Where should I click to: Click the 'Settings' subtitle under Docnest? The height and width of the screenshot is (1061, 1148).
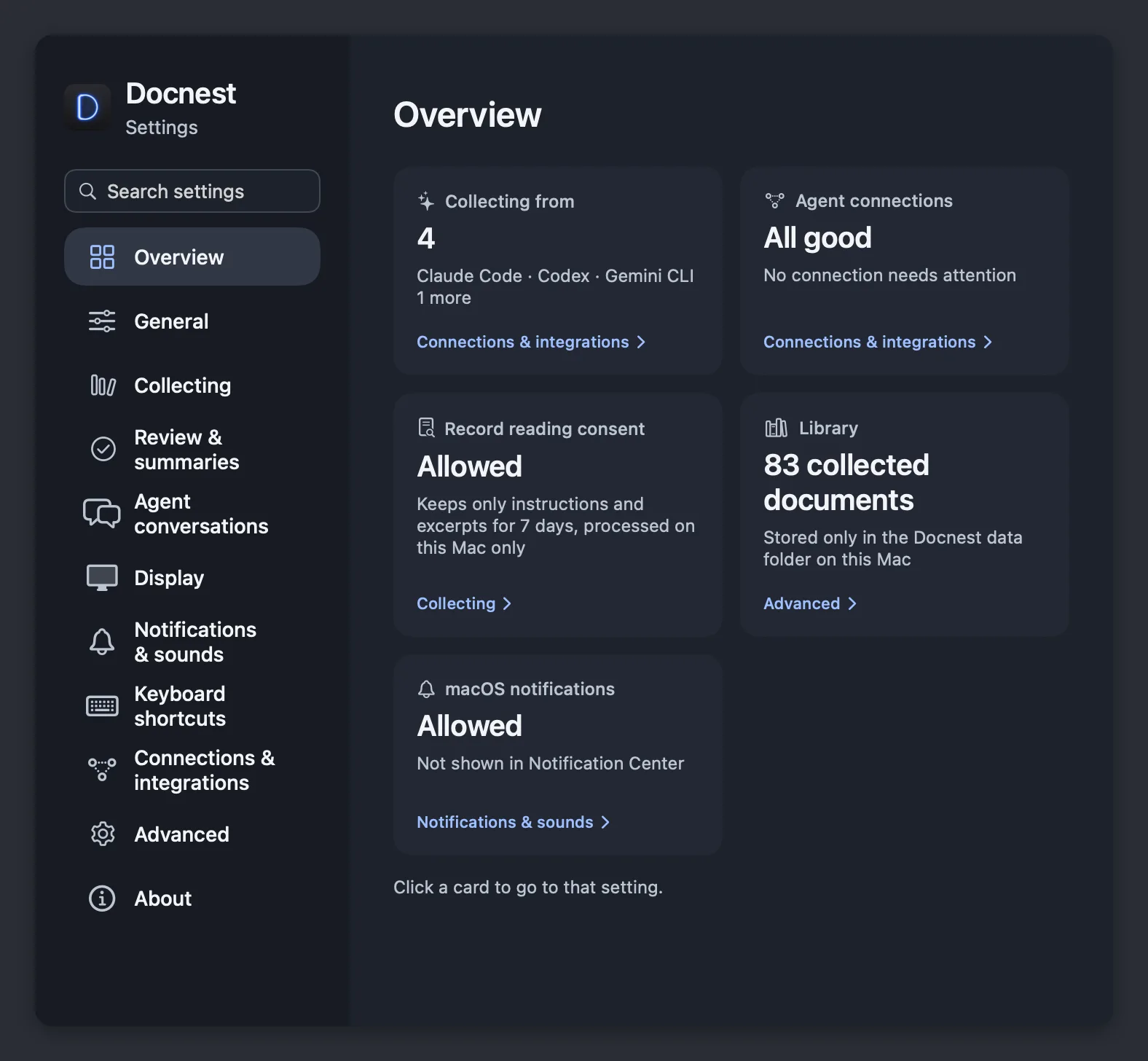(161, 128)
